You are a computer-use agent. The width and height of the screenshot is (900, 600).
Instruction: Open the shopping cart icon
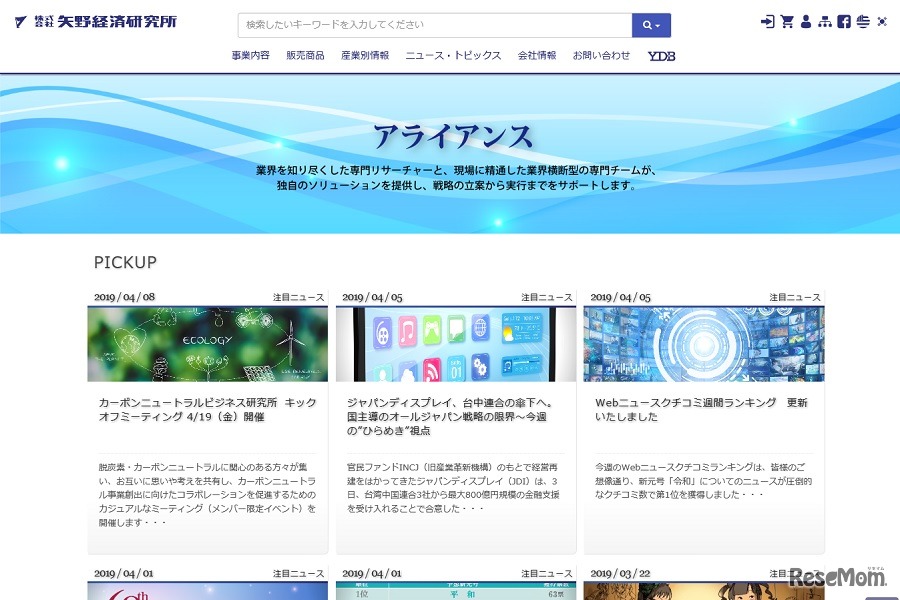pos(787,21)
